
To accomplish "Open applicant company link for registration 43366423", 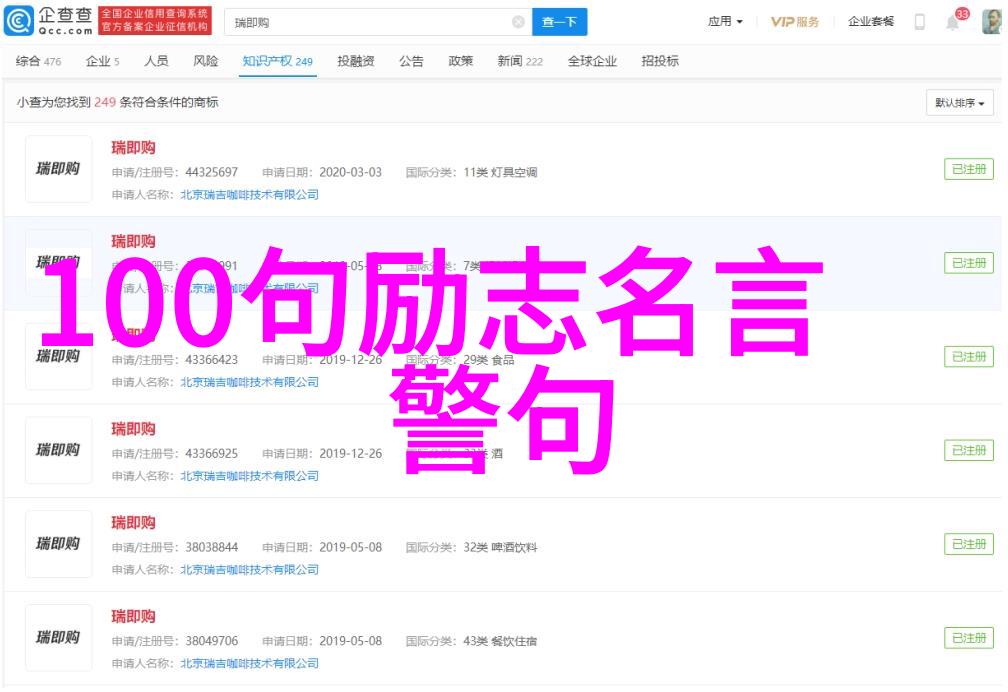I will 249,383.
